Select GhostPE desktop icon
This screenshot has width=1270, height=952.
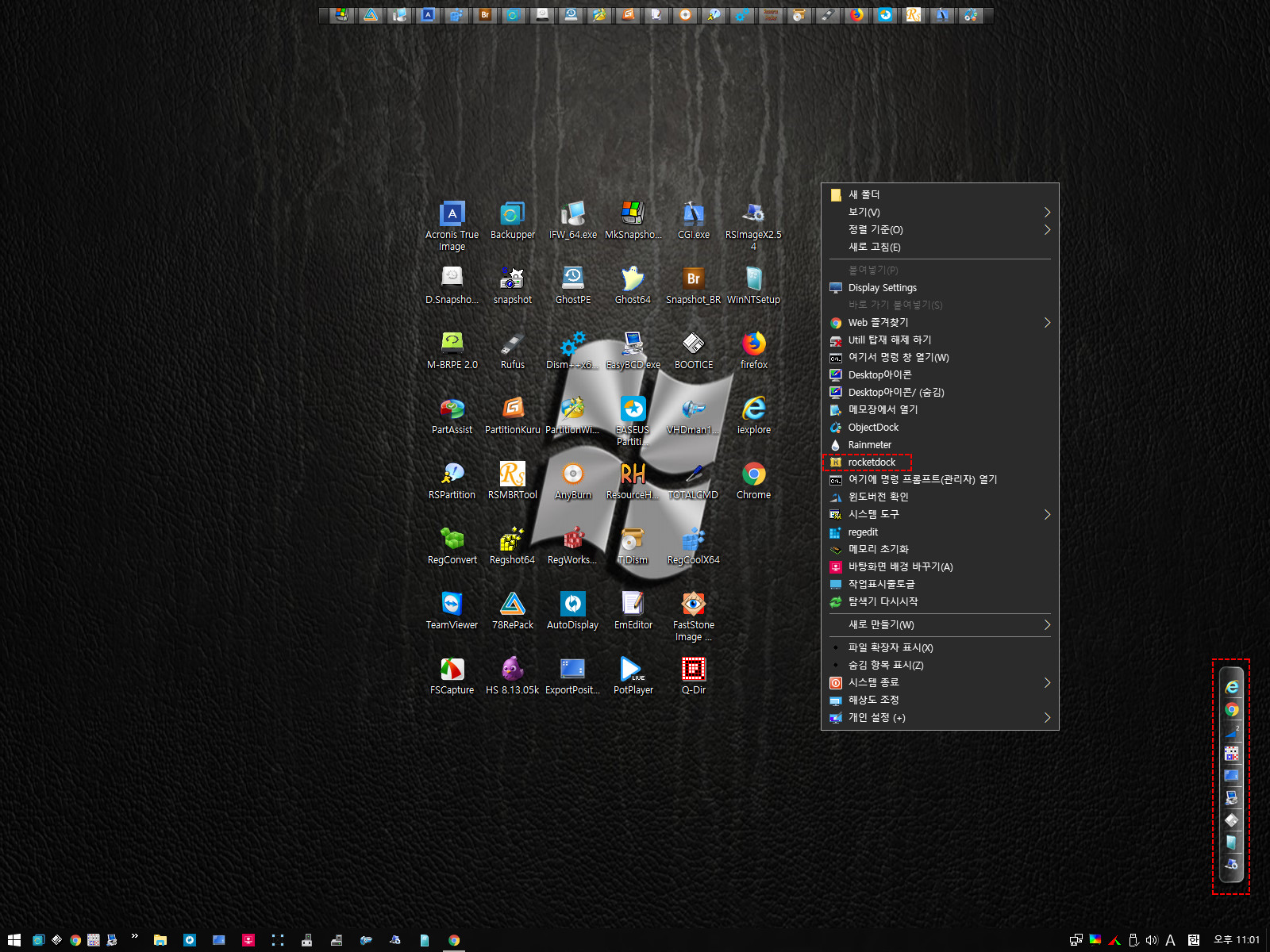[572, 286]
